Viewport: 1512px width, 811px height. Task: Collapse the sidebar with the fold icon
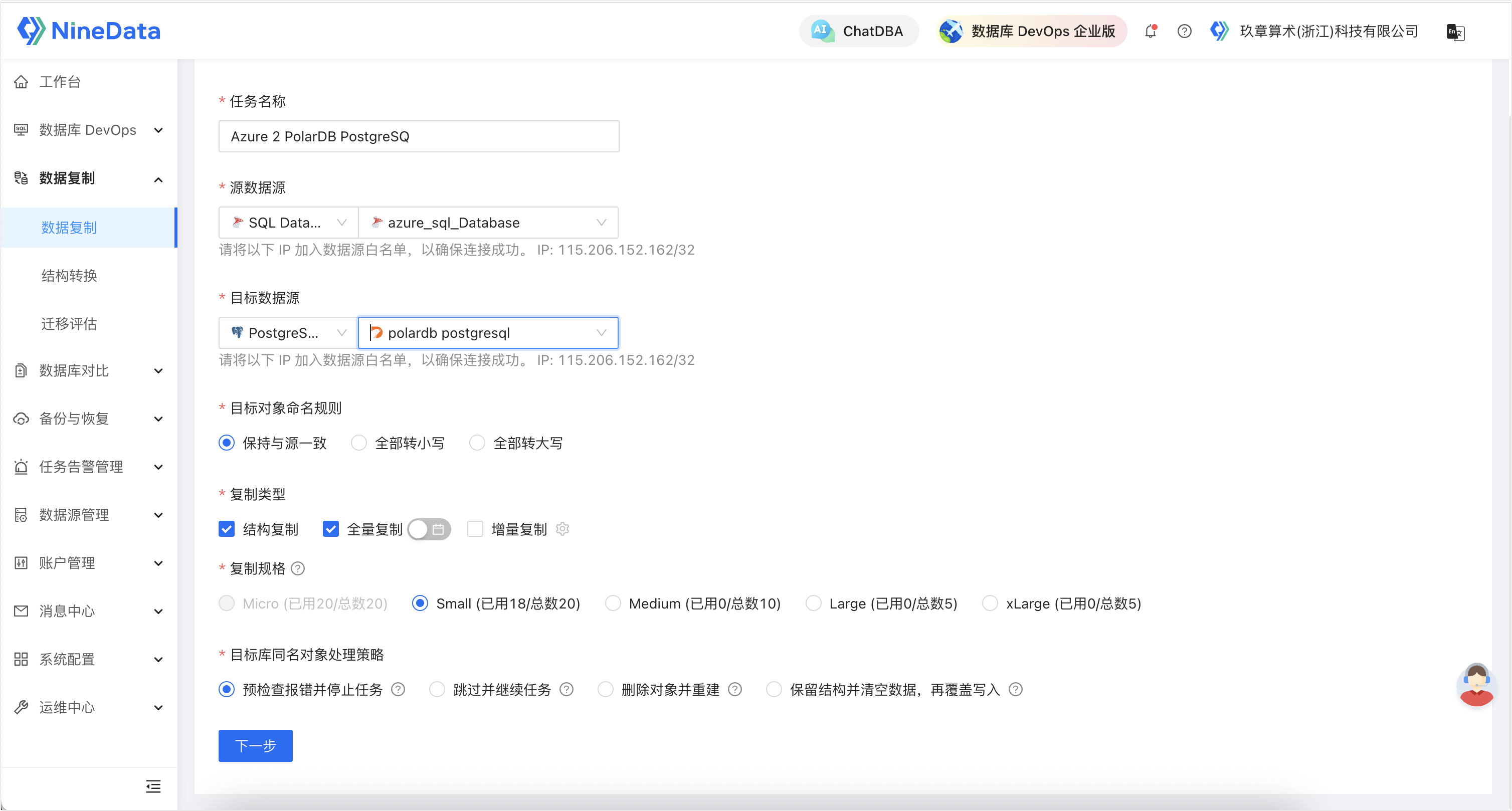point(153,786)
